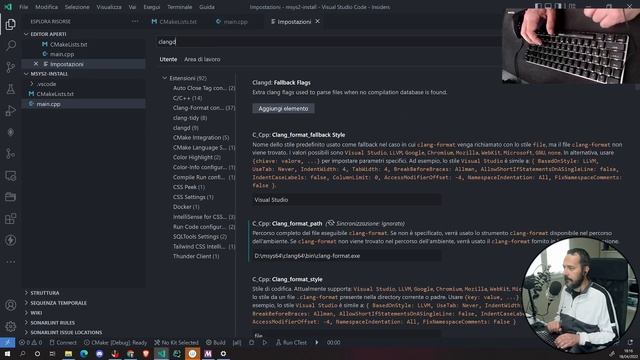Open the project folder icon in activity bar

[x=11, y=197]
